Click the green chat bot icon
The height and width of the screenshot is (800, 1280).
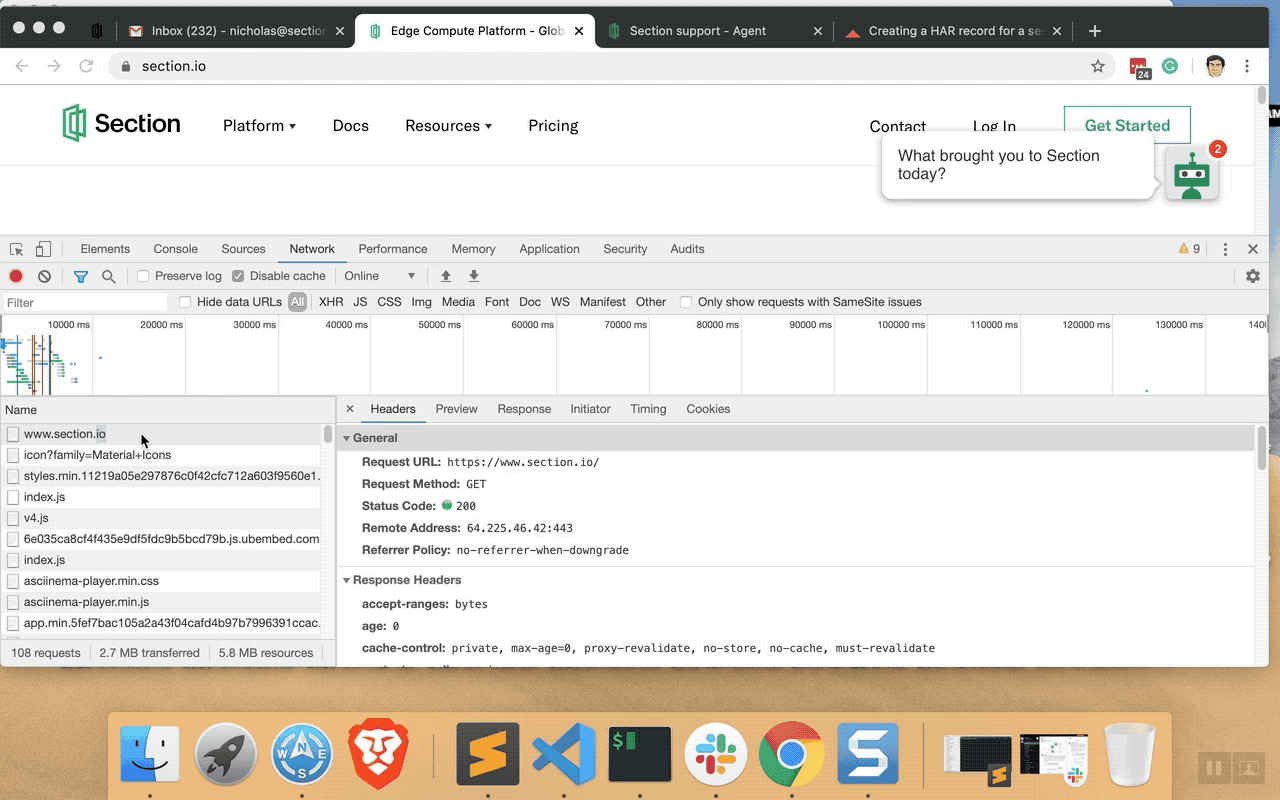pos(1191,175)
